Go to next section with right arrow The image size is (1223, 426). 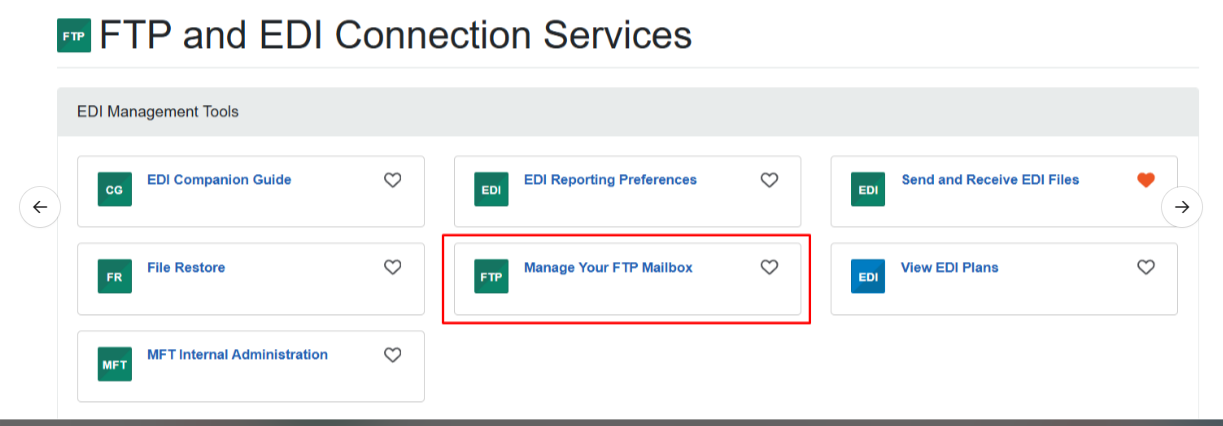pos(1182,207)
